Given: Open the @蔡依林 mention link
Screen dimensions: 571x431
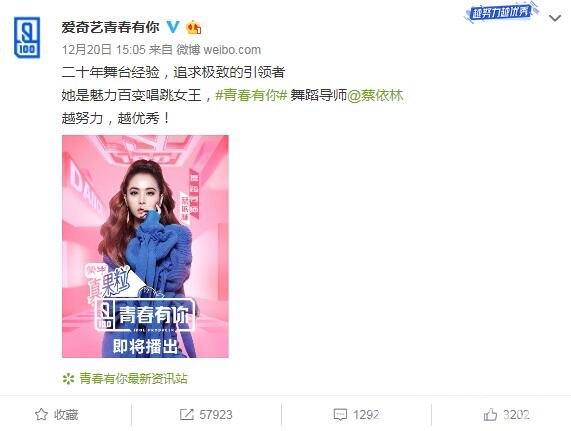Looking at the screenshot, I should (x=375, y=95).
